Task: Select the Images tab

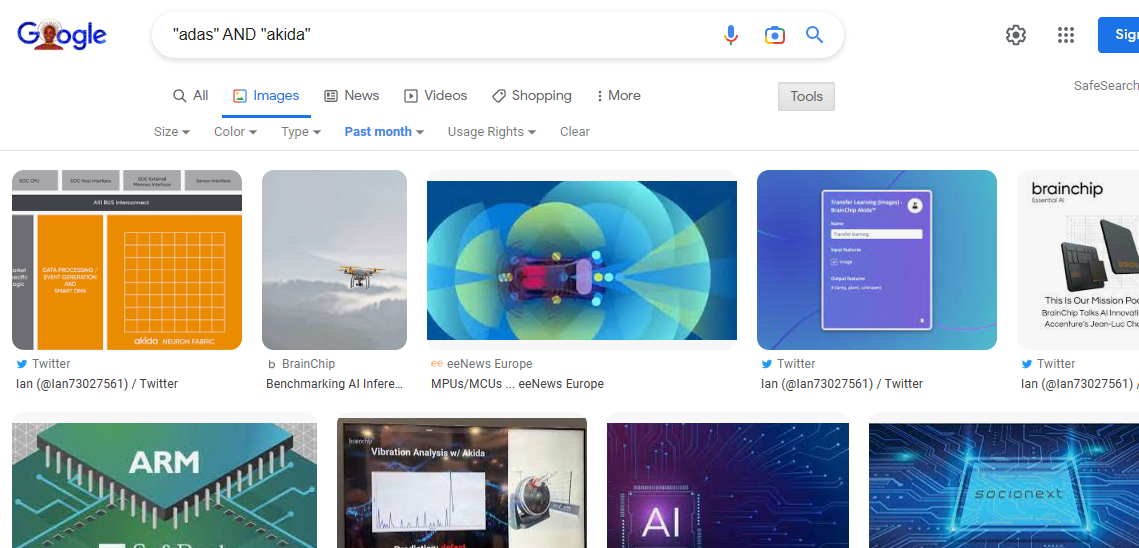Action: click(266, 96)
